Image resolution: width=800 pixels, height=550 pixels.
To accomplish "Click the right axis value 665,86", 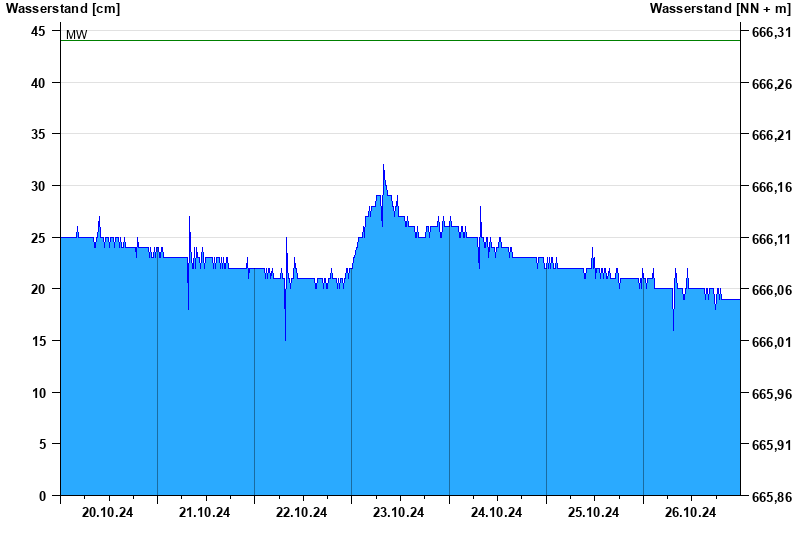I will pos(772,497).
